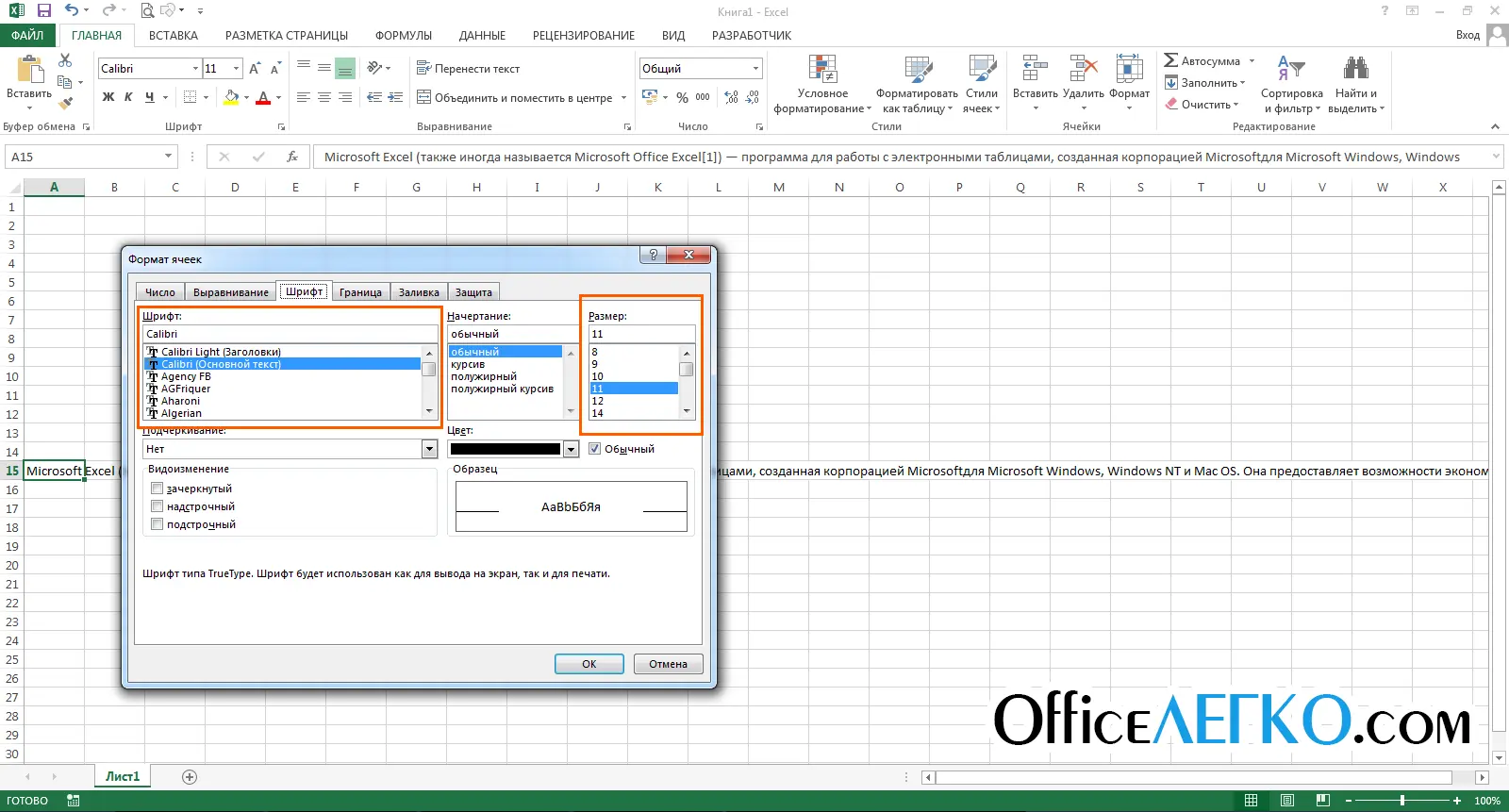The width and height of the screenshot is (1509, 812).
Task: Increase font size with the large A icon
Action: [x=255, y=69]
